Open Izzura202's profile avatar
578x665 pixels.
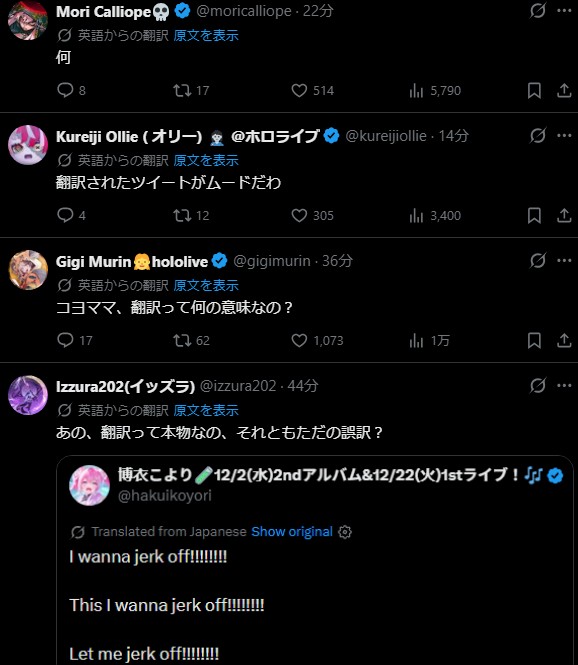[28, 395]
